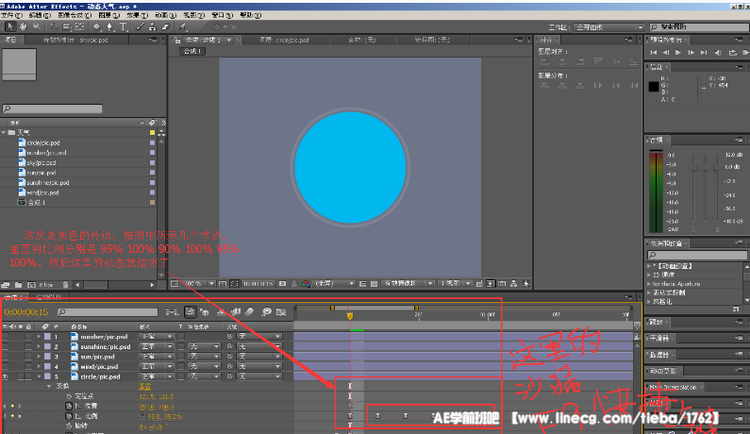
Task: Click the new composition icon in project panel
Action: coord(31,285)
